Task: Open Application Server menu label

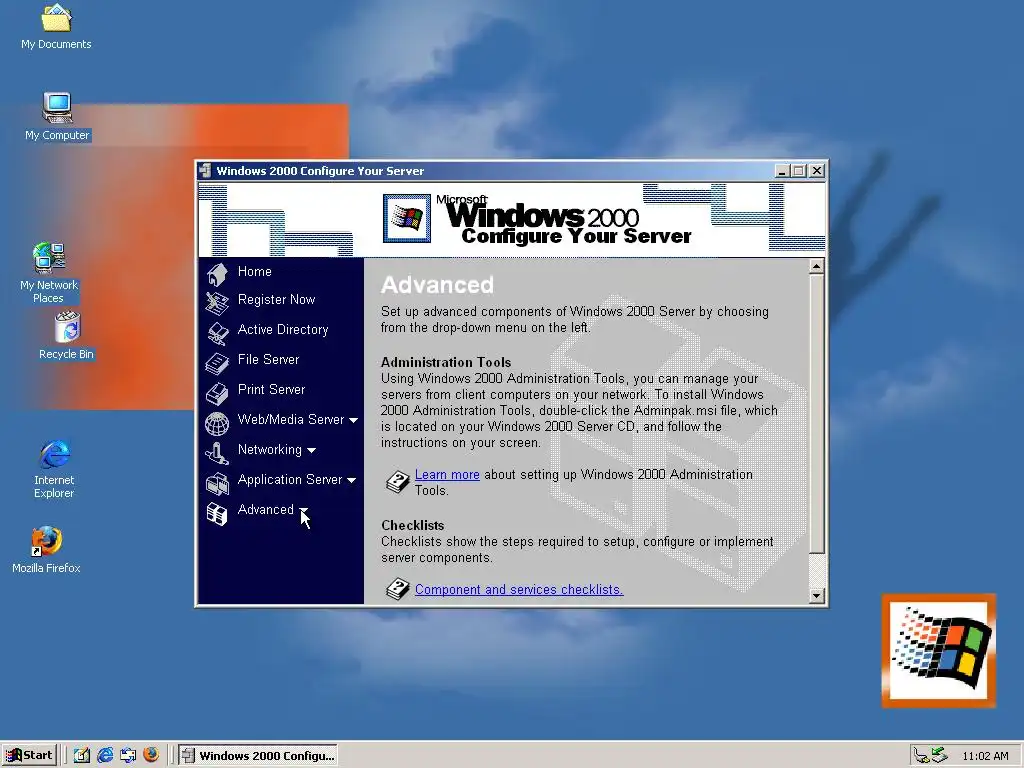Action: (x=290, y=480)
